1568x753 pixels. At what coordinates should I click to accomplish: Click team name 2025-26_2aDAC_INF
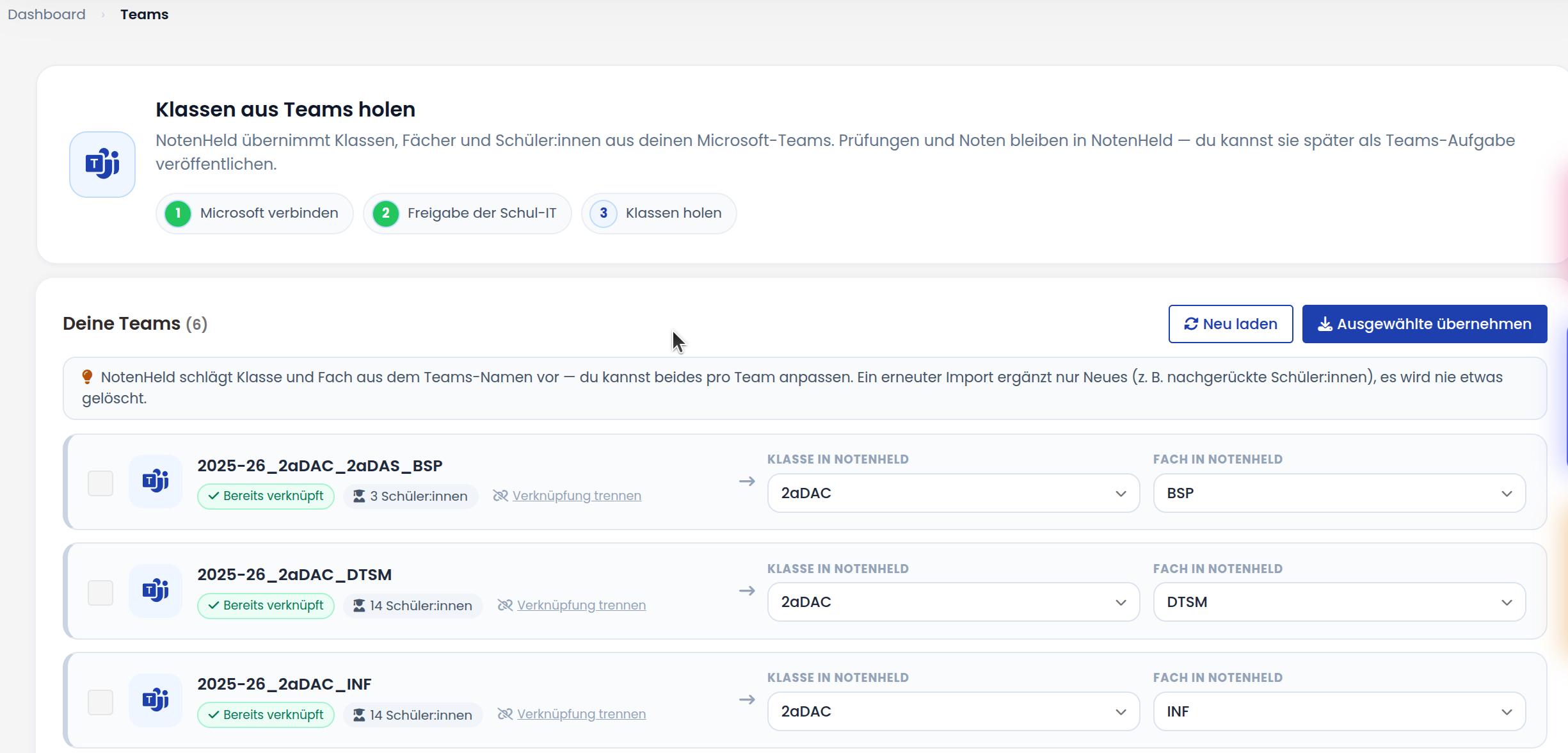click(x=284, y=684)
